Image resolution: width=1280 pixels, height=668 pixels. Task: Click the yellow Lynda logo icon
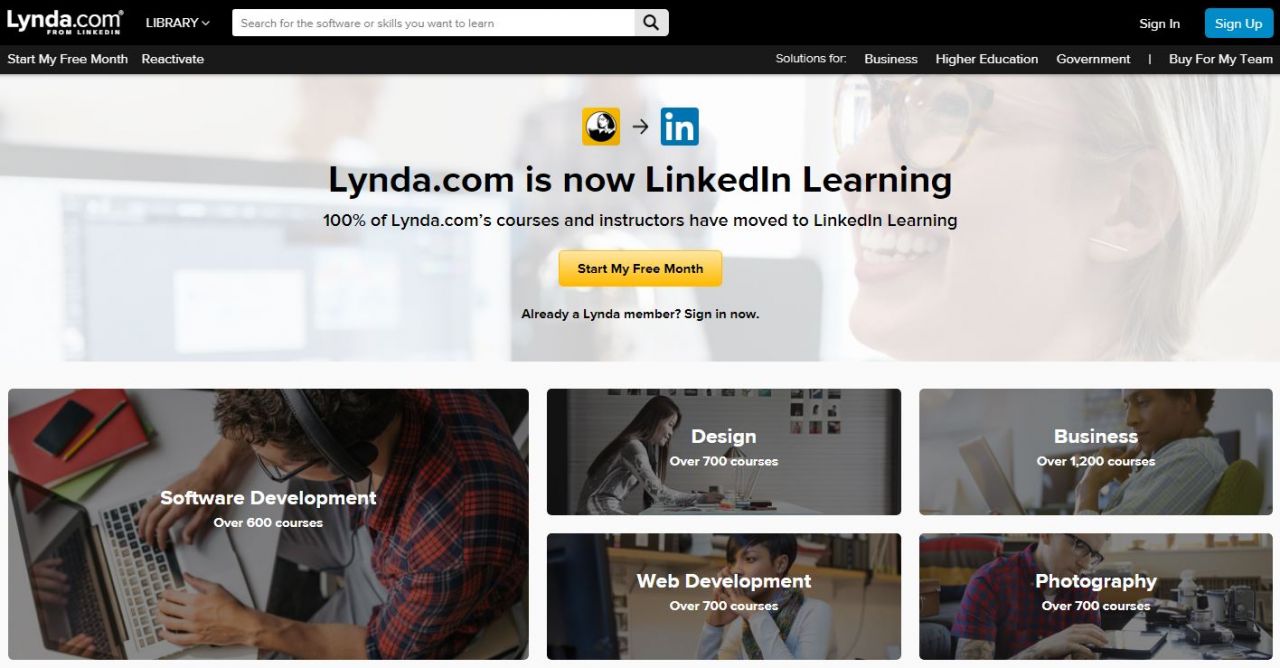click(601, 126)
